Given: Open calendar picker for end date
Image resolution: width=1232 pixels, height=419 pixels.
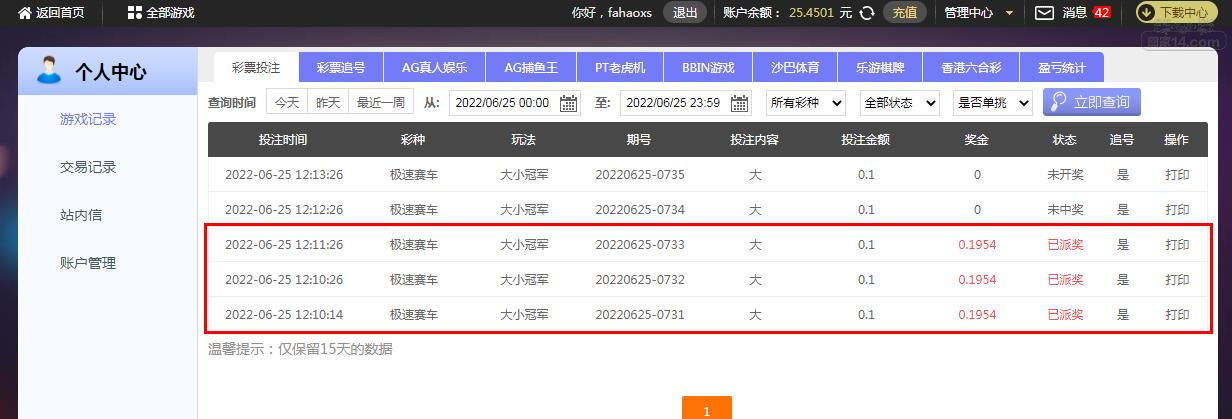Looking at the screenshot, I should coord(740,103).
